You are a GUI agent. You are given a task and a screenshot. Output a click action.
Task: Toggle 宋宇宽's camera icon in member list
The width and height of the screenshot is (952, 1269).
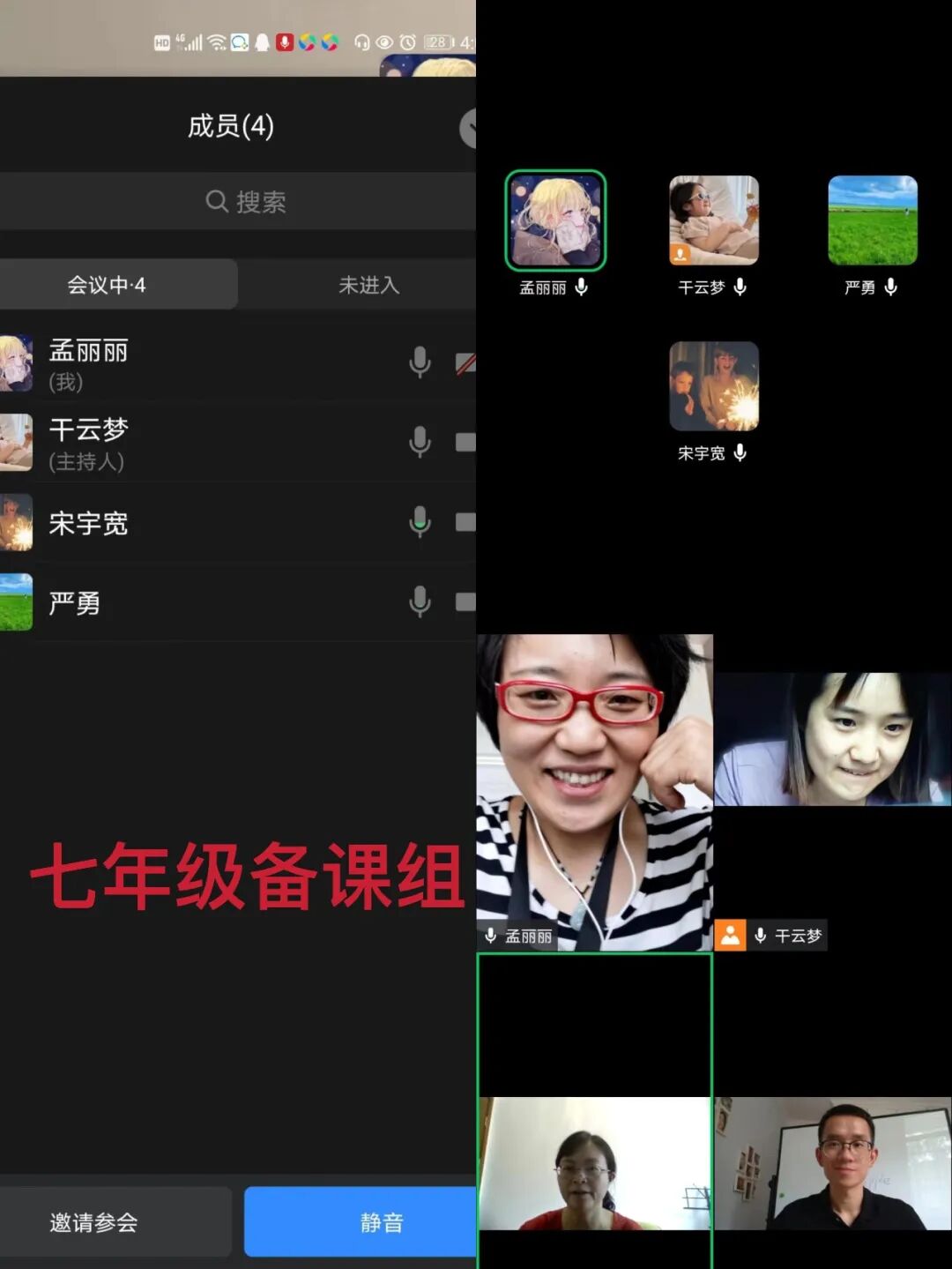click(465, 522)
